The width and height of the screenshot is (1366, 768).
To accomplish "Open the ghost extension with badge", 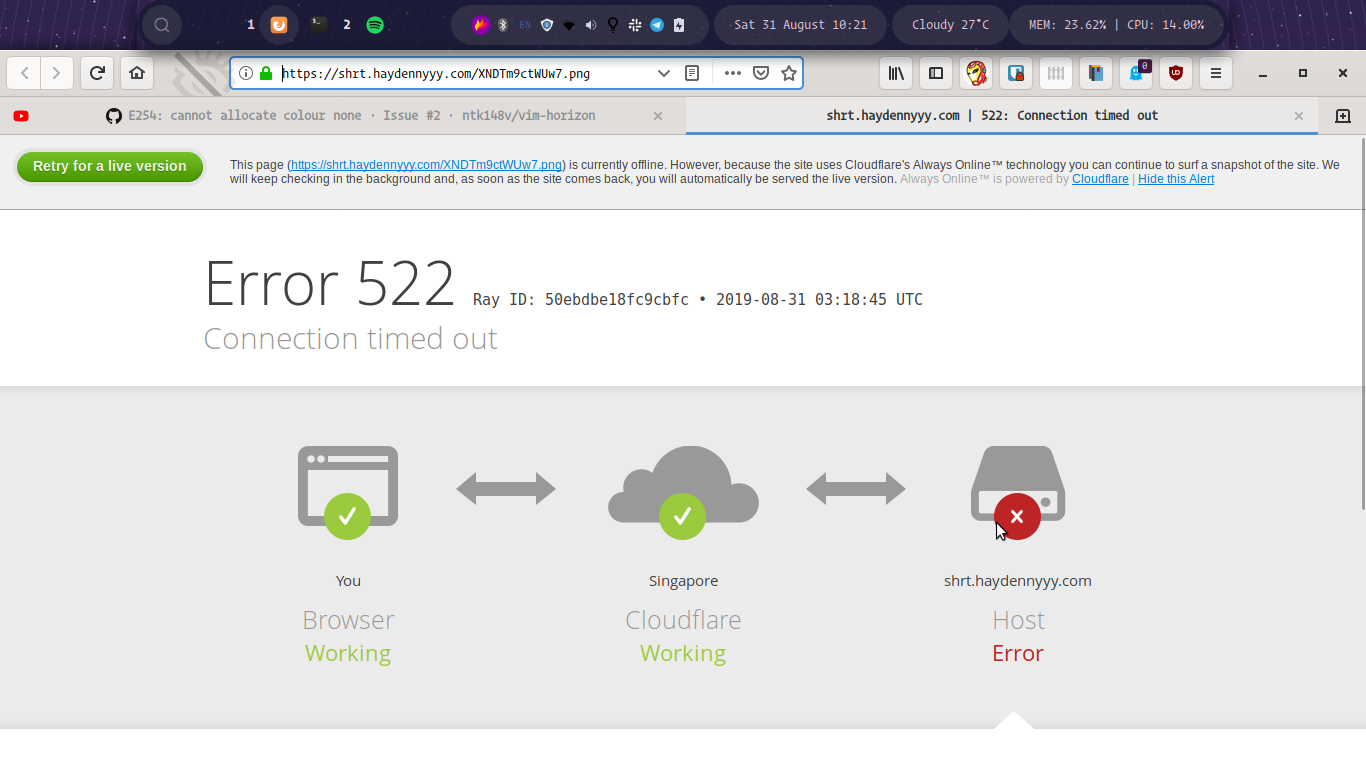I will [1137, 72].
